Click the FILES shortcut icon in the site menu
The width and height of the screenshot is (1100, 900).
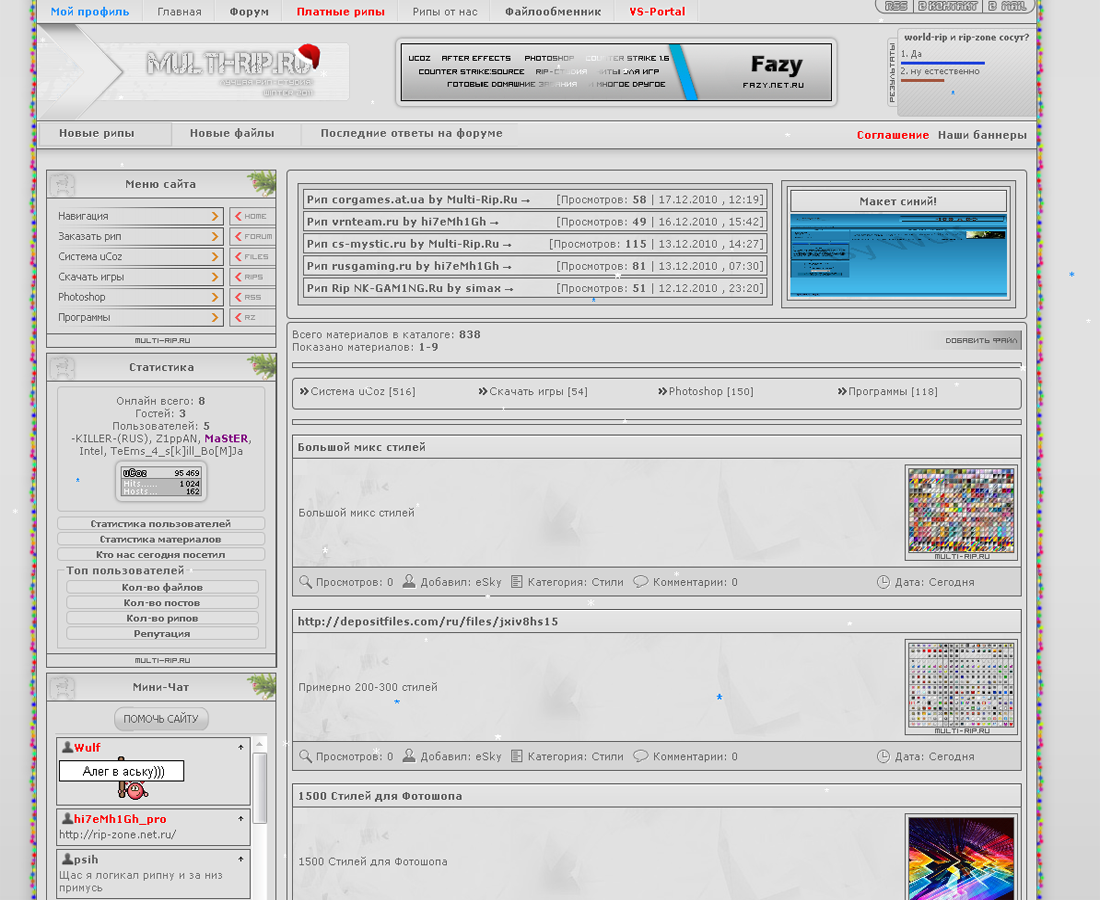tap(252, 257)
